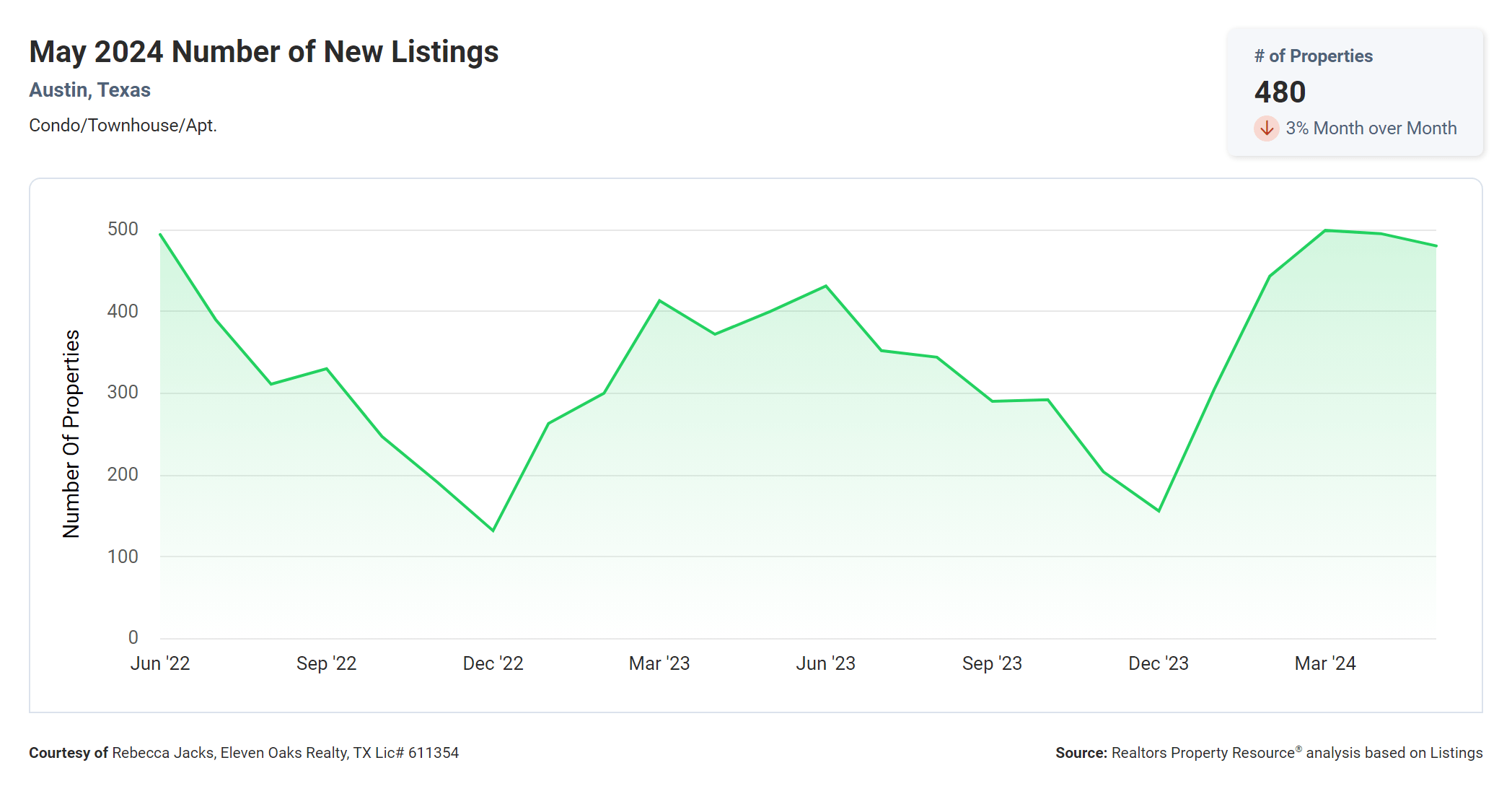1512x794 pixels.
Task: Click the Mar '23 x-axis label
Action: pos(659,663)
